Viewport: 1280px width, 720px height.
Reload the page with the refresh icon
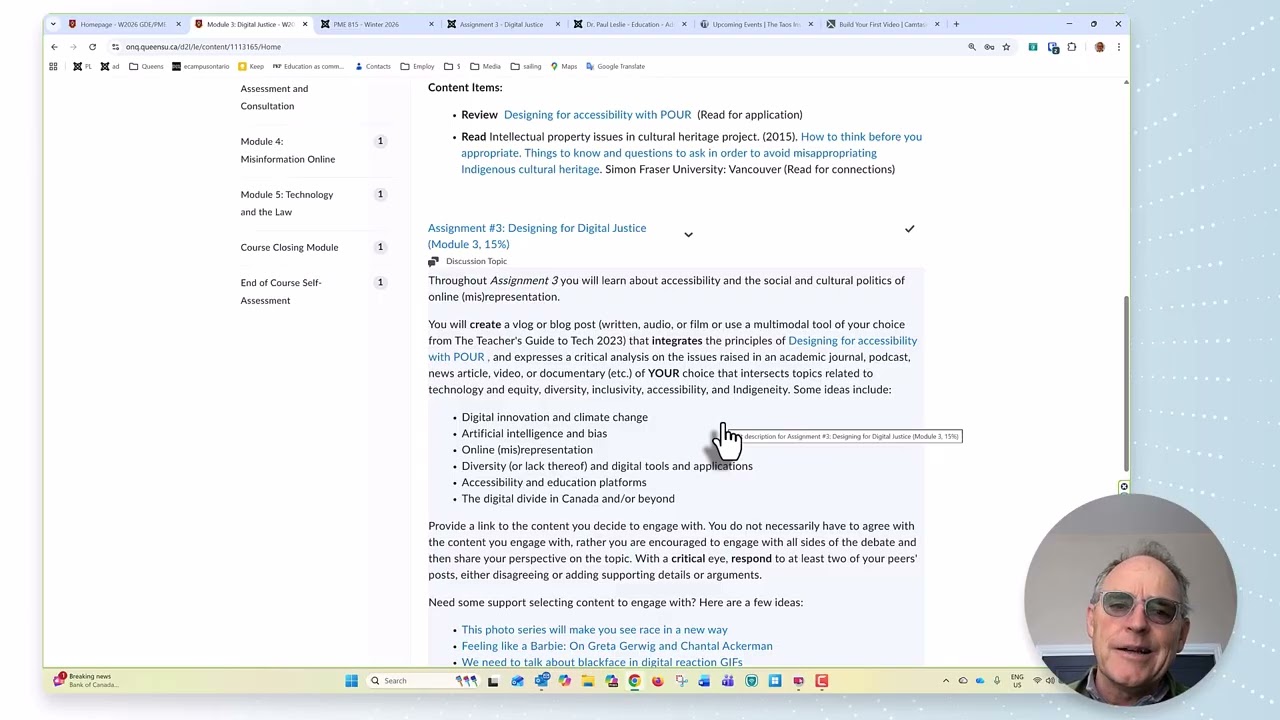92,47
